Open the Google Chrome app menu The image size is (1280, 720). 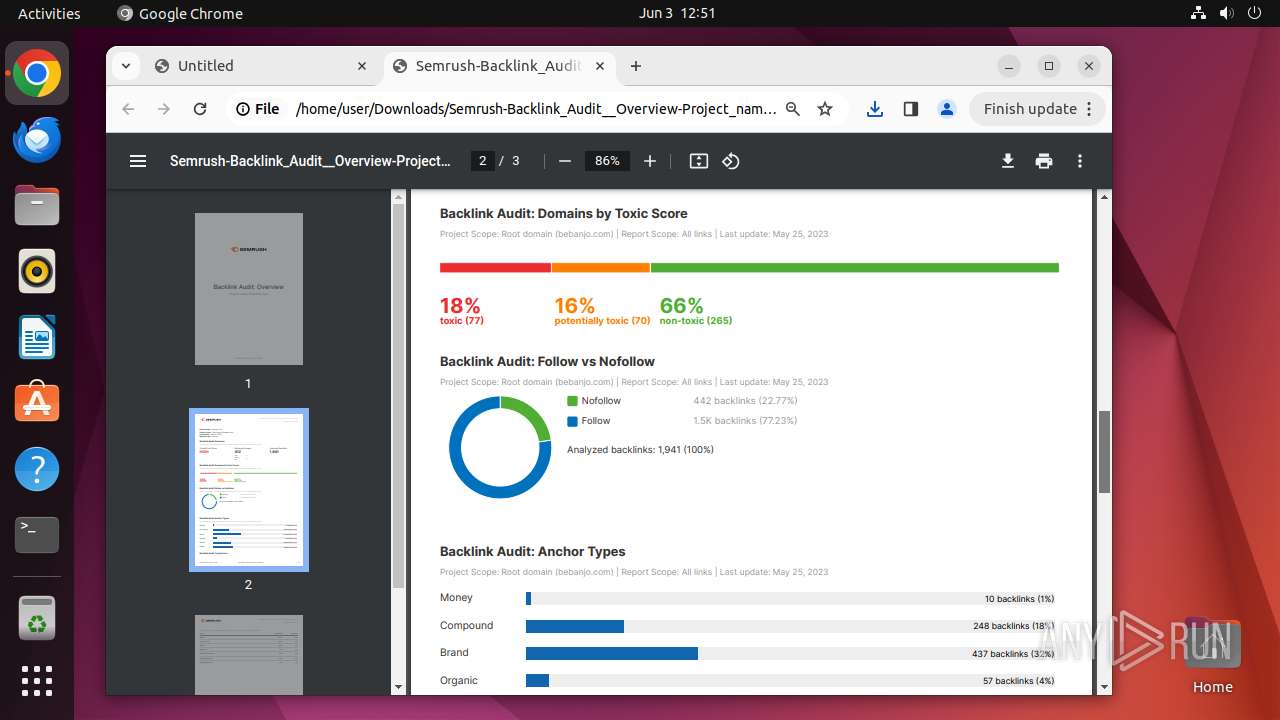tap(180, 14)
